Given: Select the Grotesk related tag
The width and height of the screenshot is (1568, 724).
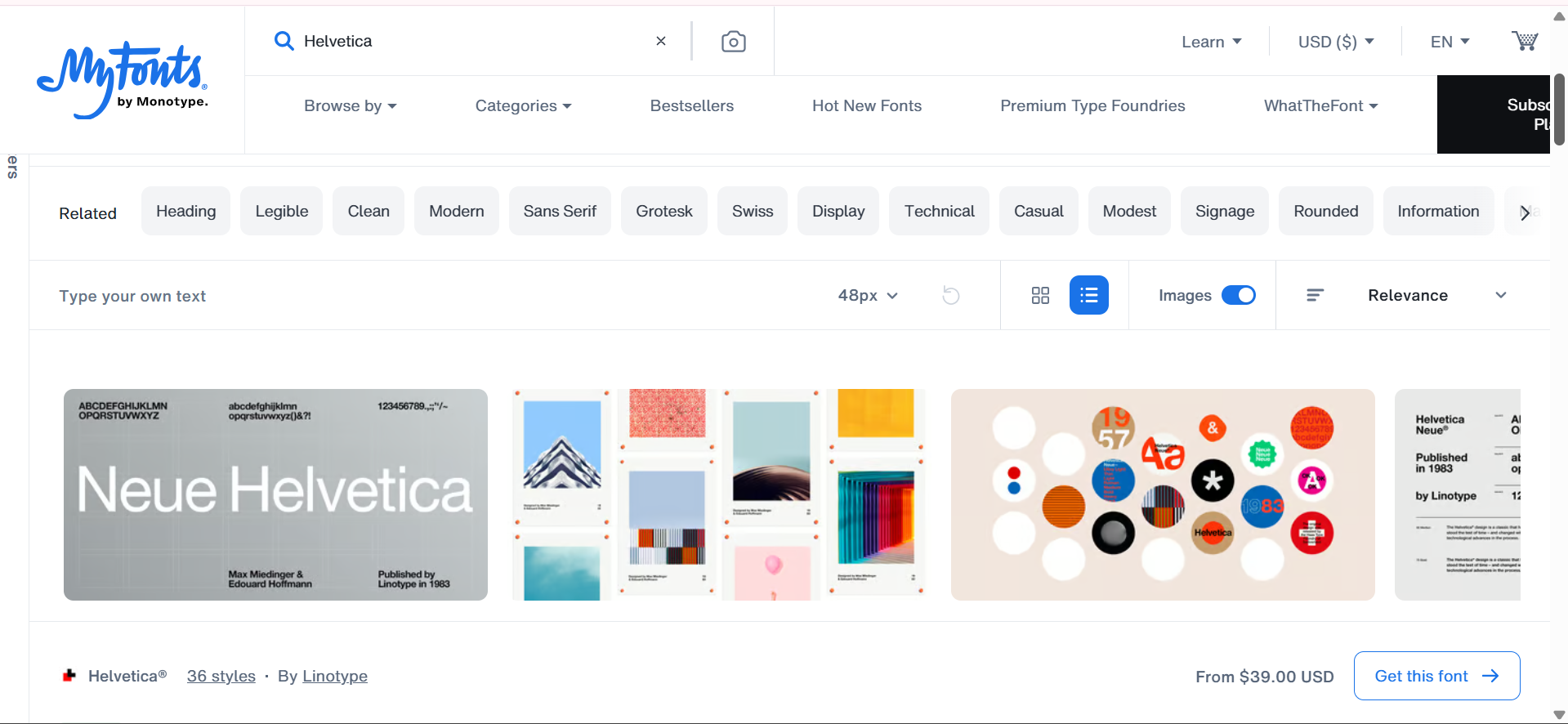Looking at the screenshot, I should 664,211.
